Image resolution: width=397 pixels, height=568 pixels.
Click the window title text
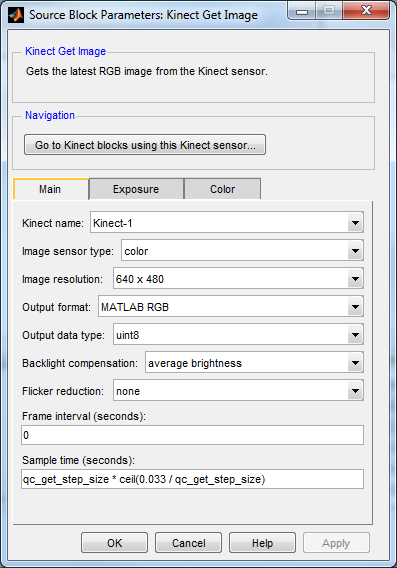coord(143,15)
